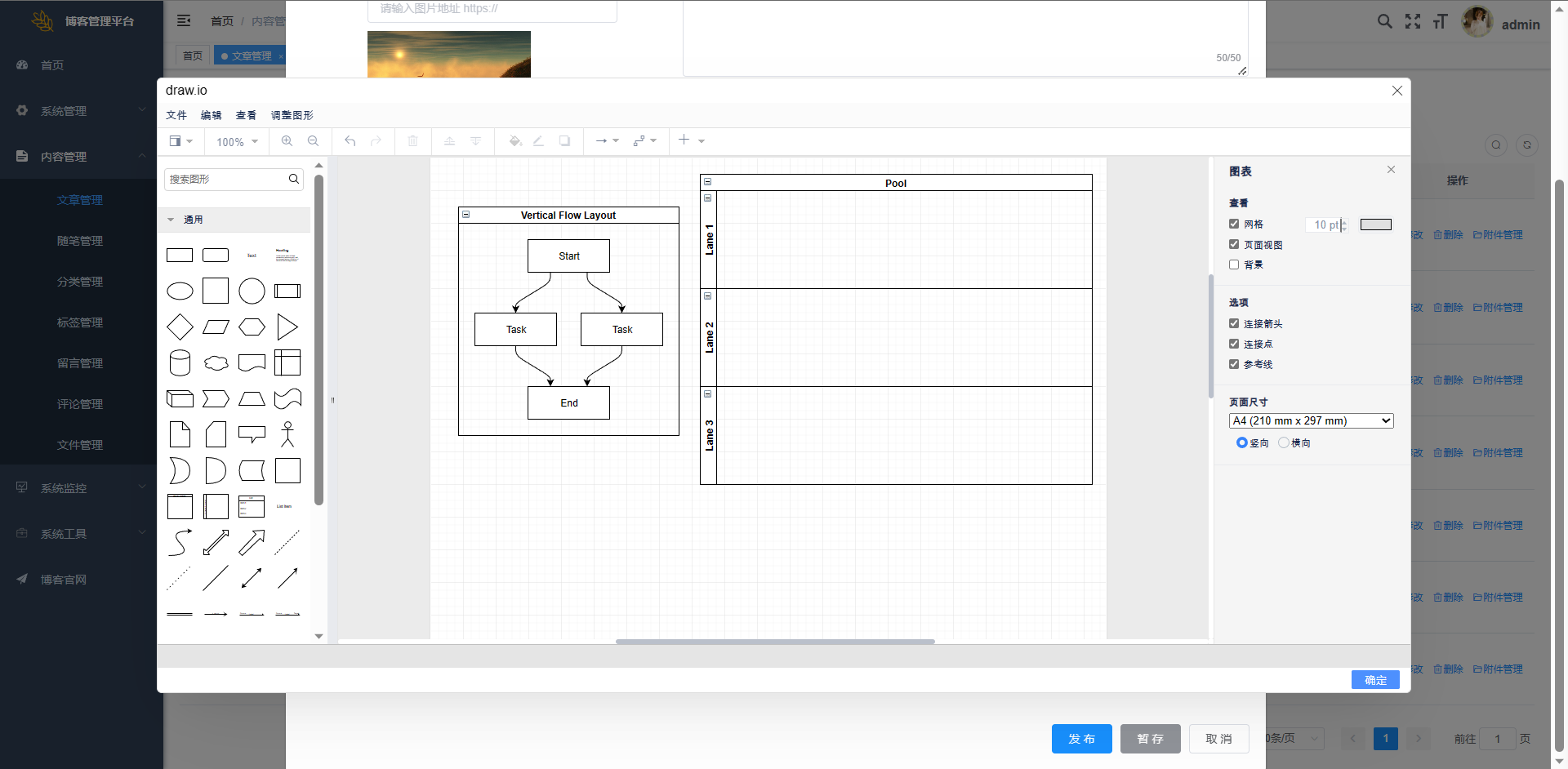Choose the ellipse shape in palette
Screen dimensions: 1568x769
click(180, 291)
